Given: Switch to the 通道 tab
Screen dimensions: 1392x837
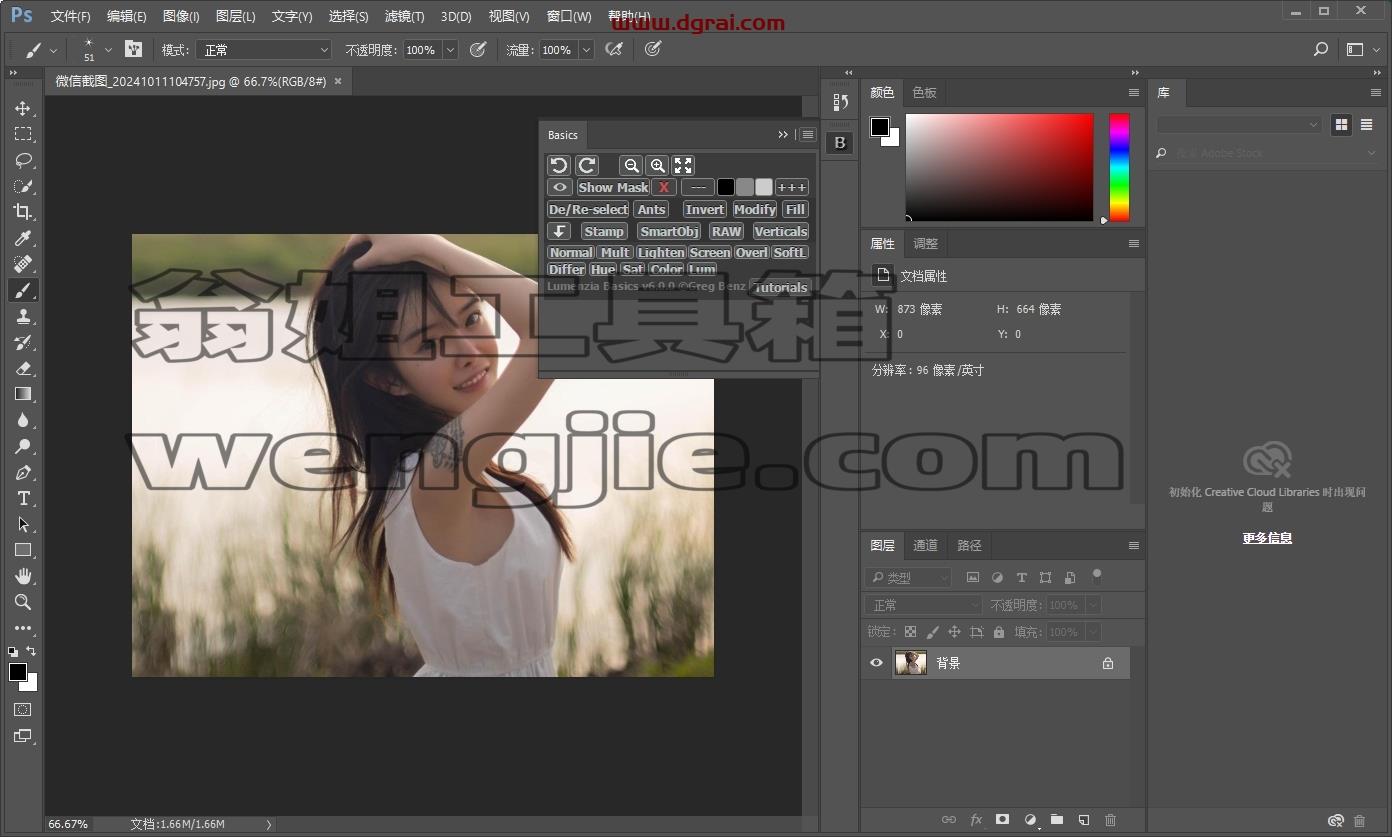Looking at the screenshot, I should click(x=926, y=545).
